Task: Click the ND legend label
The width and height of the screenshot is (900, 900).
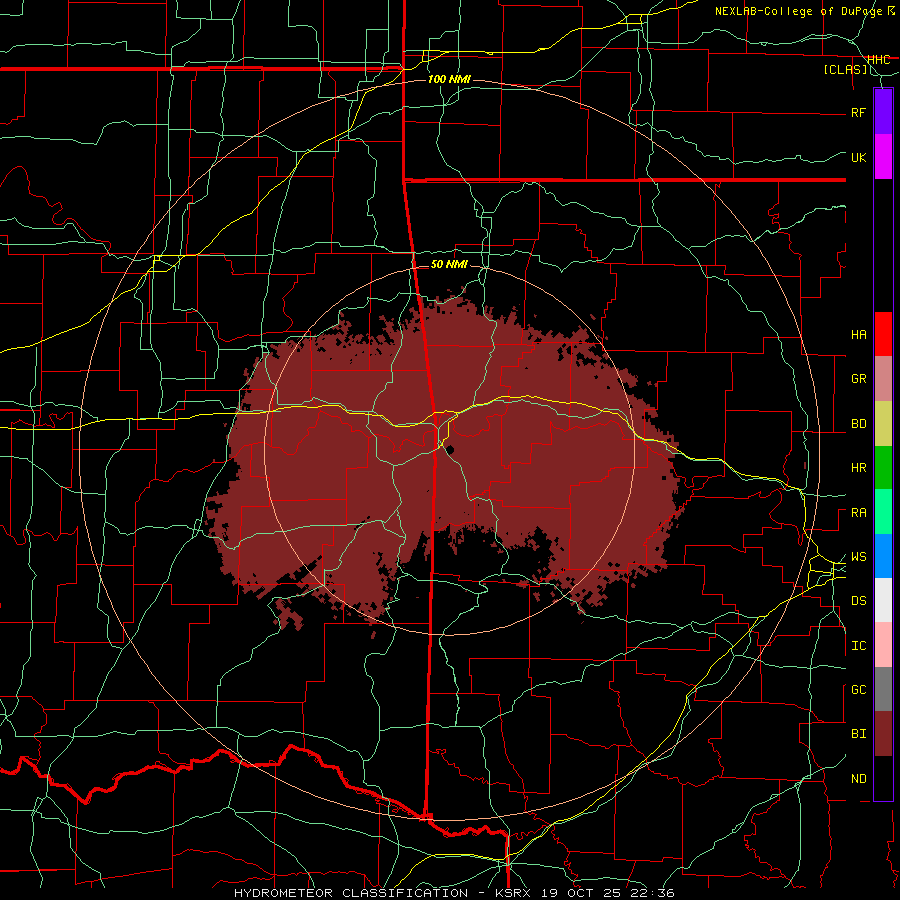Action: [x=858, y=779]
